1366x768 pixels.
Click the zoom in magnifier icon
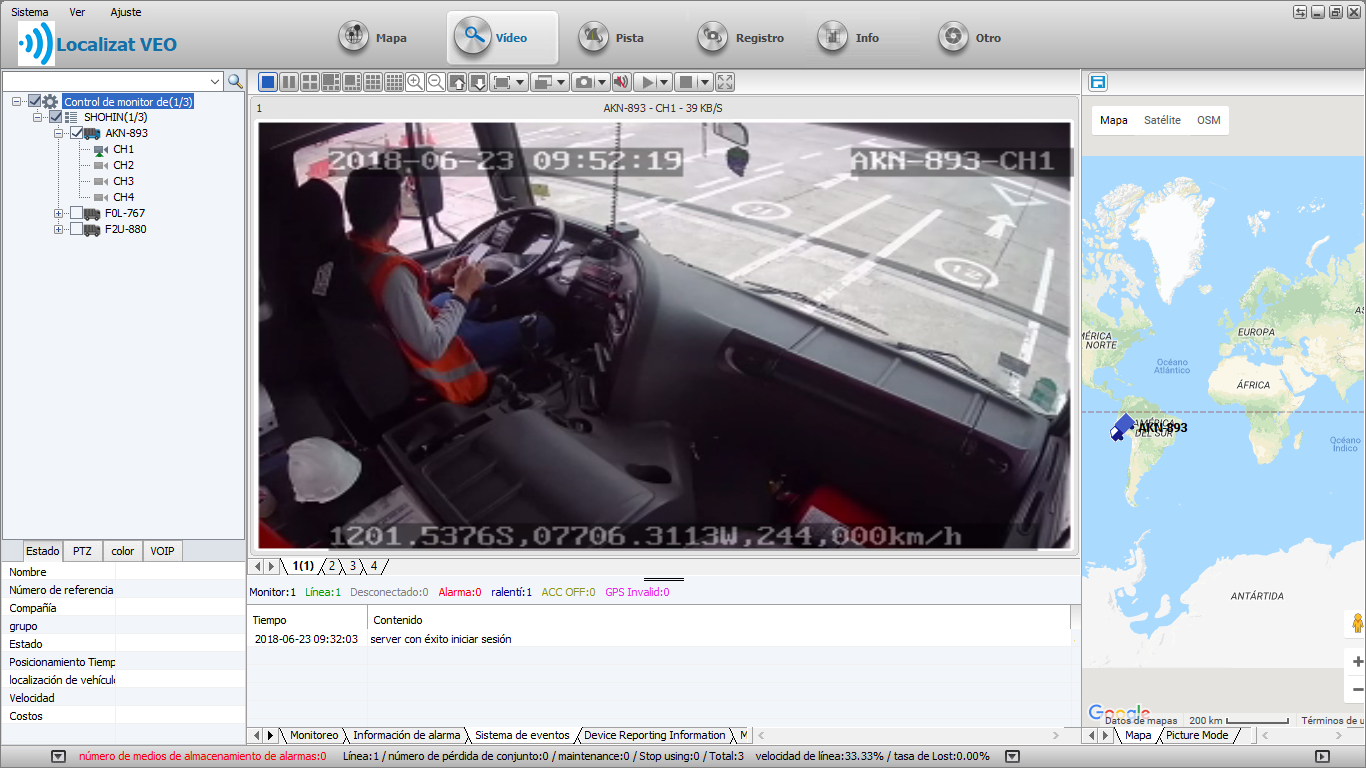coord(415,82)
